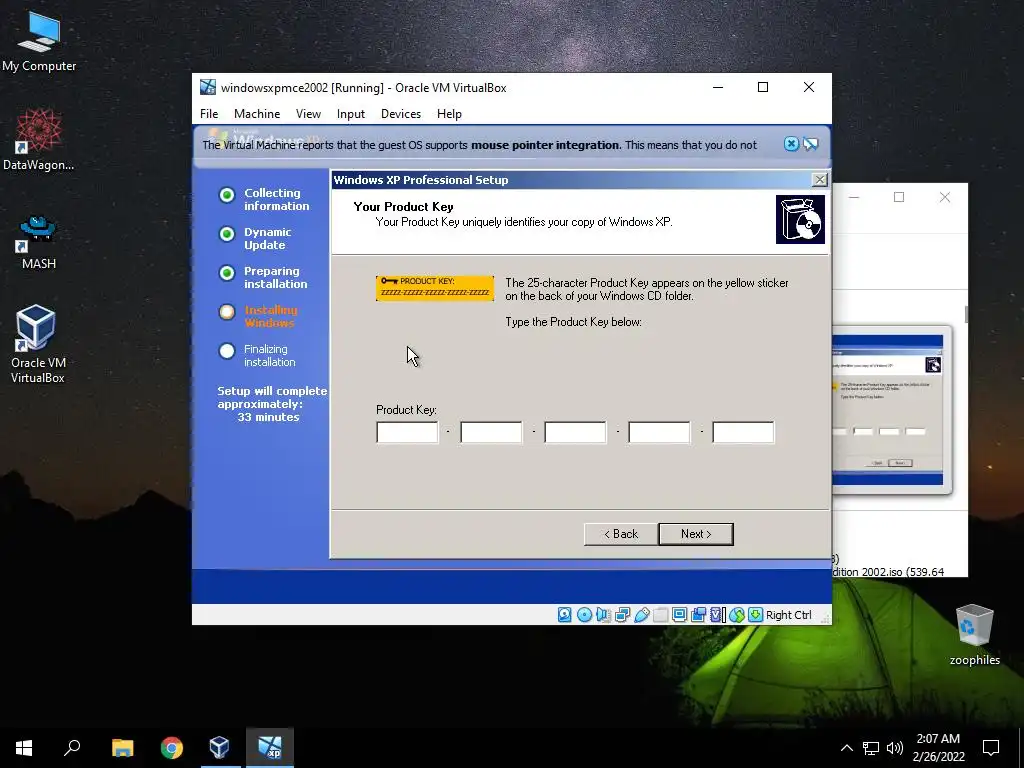Dismiss the mouse integration notification

coord(791,144)
